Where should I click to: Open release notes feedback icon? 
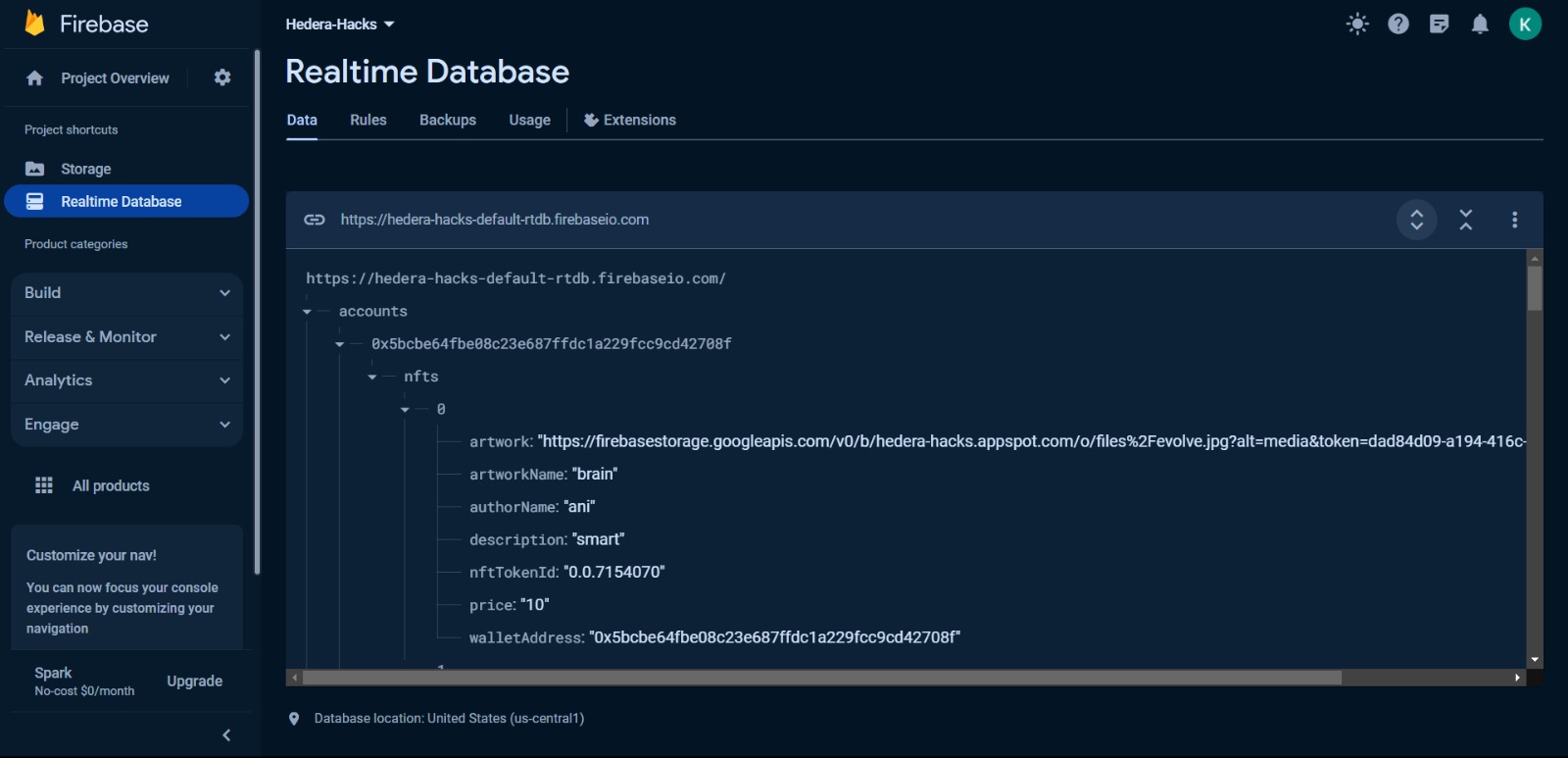tap(1439, 24)
